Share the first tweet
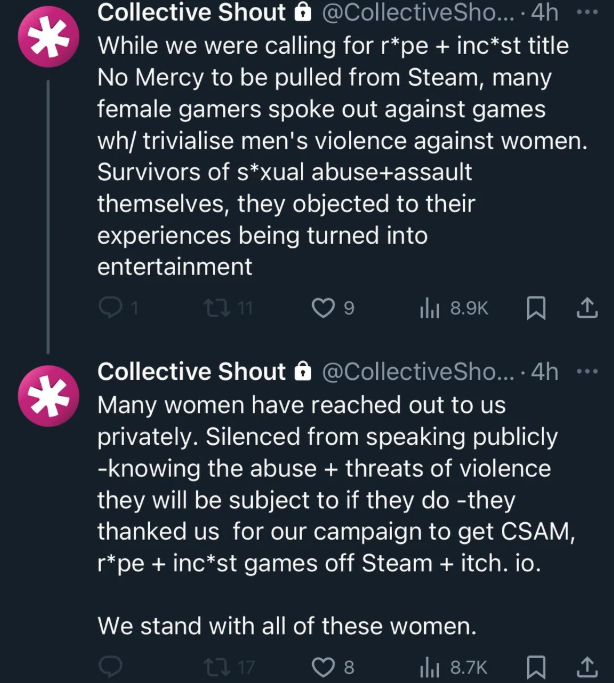 point(587,309)
